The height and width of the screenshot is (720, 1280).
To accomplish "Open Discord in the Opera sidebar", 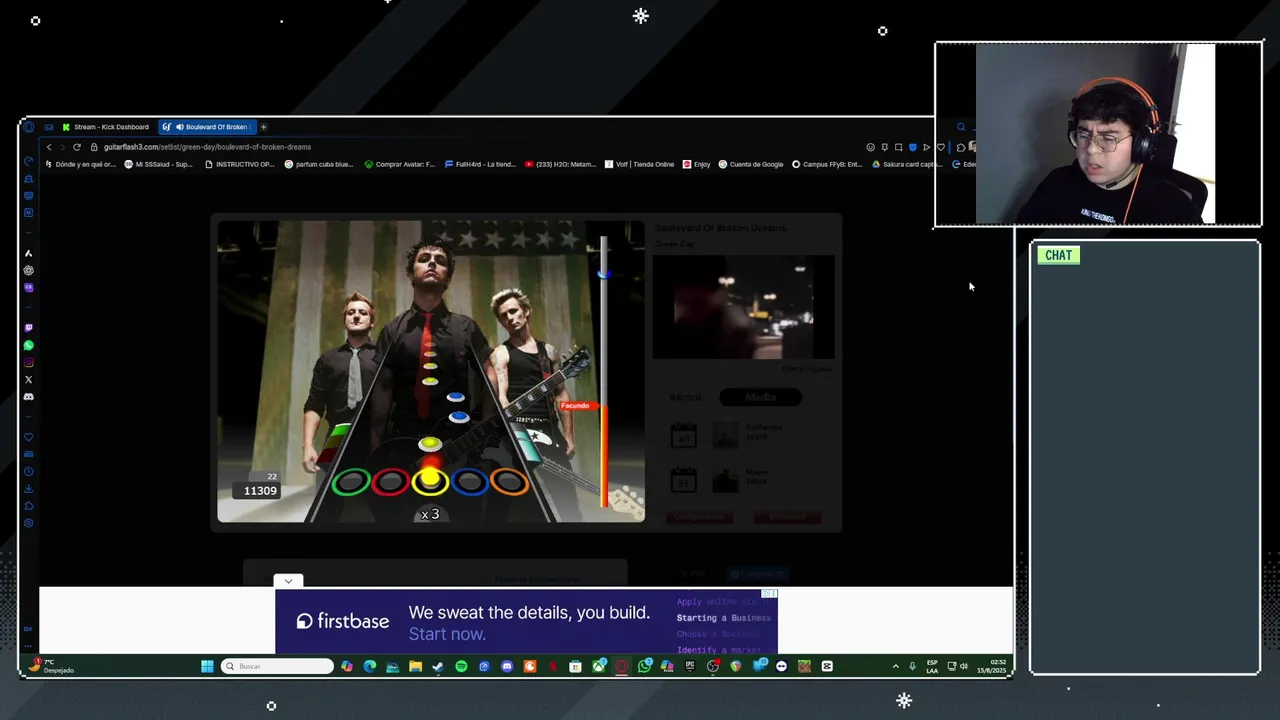I will (28, 396).
